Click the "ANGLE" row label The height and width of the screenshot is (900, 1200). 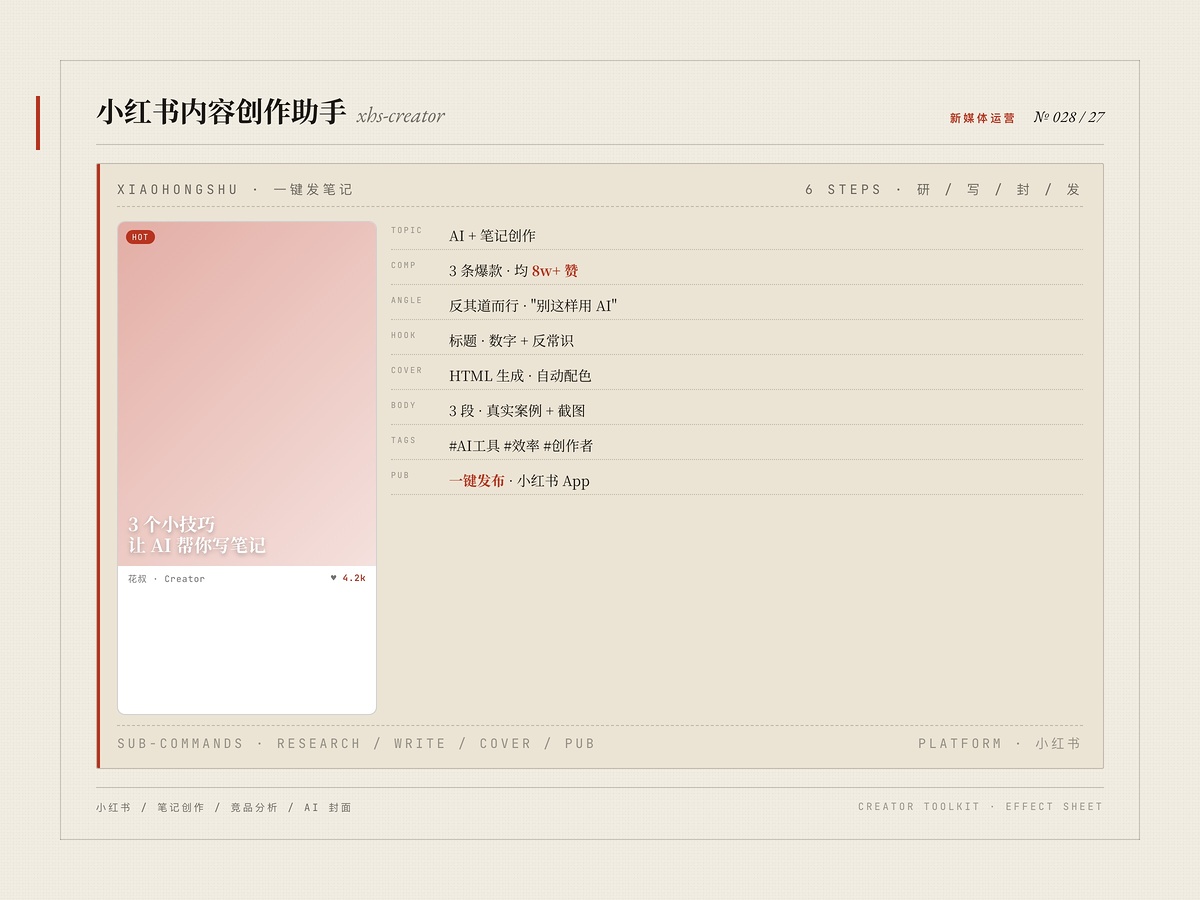point(406,301)
